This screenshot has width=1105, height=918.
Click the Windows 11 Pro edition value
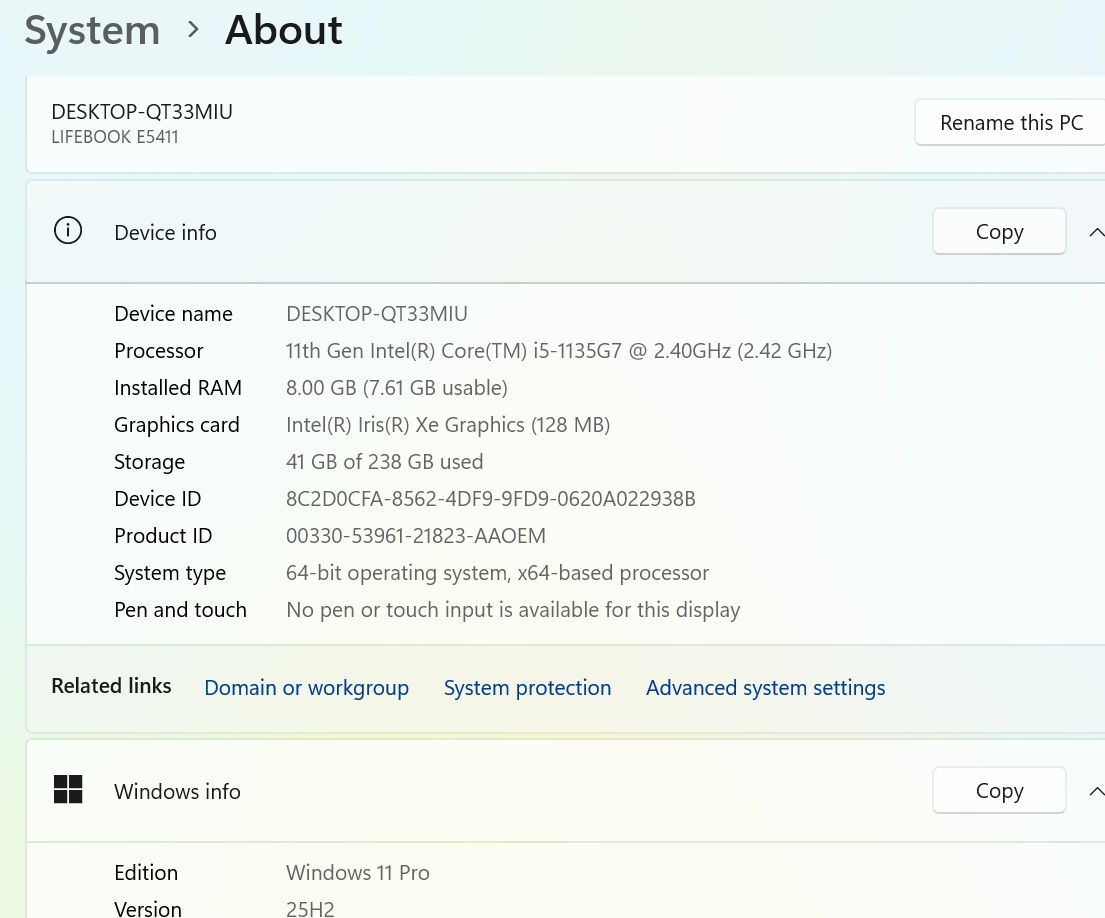(358, 872)
